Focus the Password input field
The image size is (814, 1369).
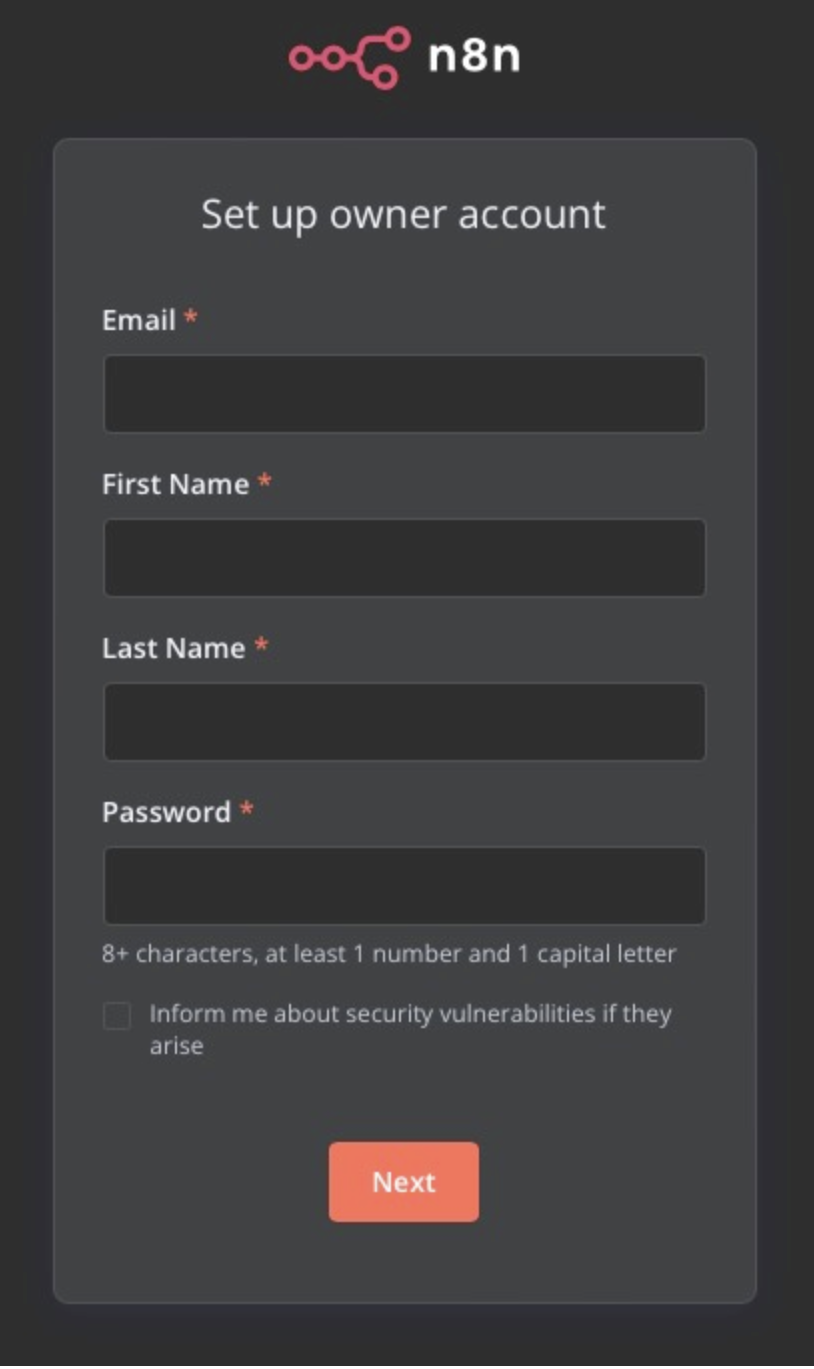404,886
